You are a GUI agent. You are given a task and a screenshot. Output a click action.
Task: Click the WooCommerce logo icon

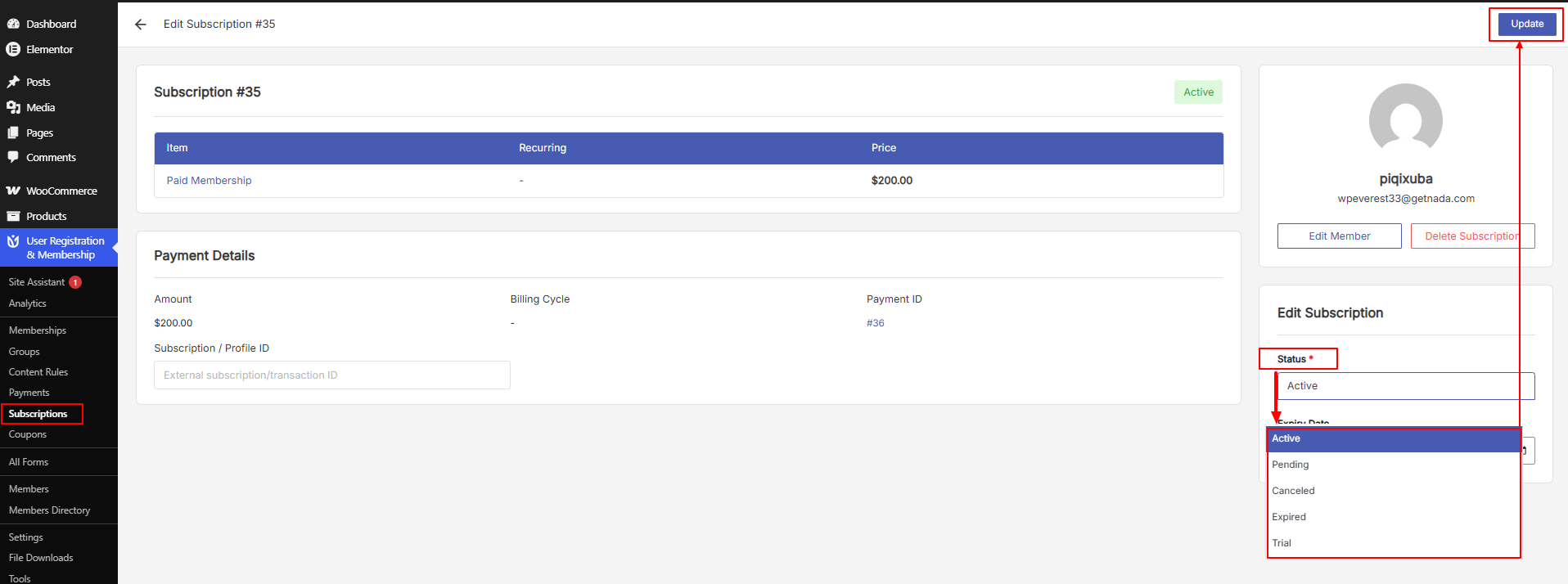click(x=13, y=191)
